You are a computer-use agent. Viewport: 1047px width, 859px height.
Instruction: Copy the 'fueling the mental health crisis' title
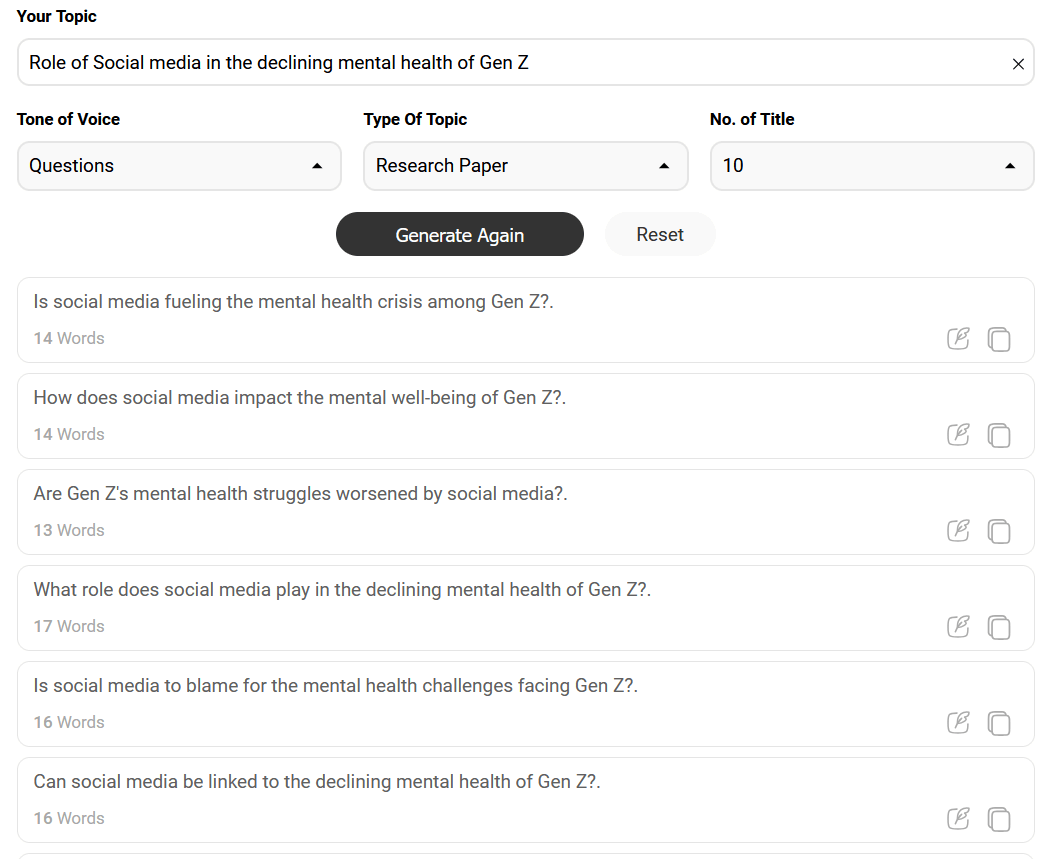(x=999, y=339)
